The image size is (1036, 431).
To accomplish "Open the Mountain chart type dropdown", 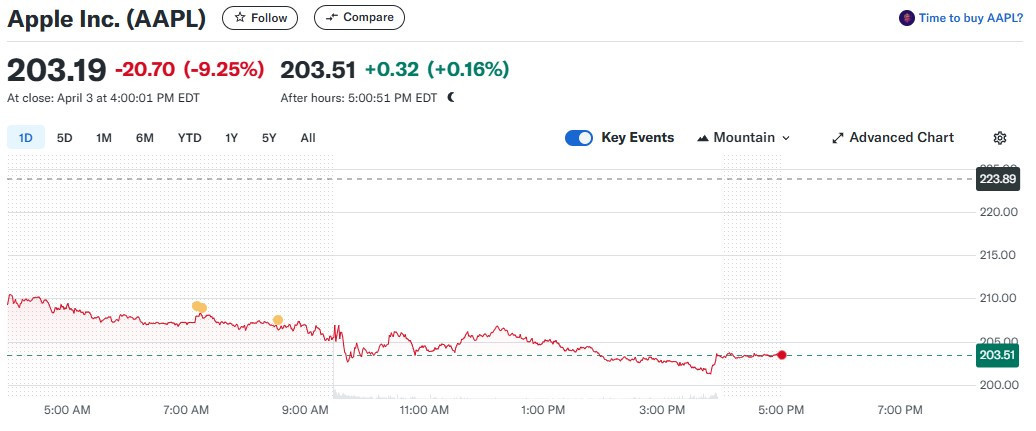I will pyautogui.click(x=743, y=138).
